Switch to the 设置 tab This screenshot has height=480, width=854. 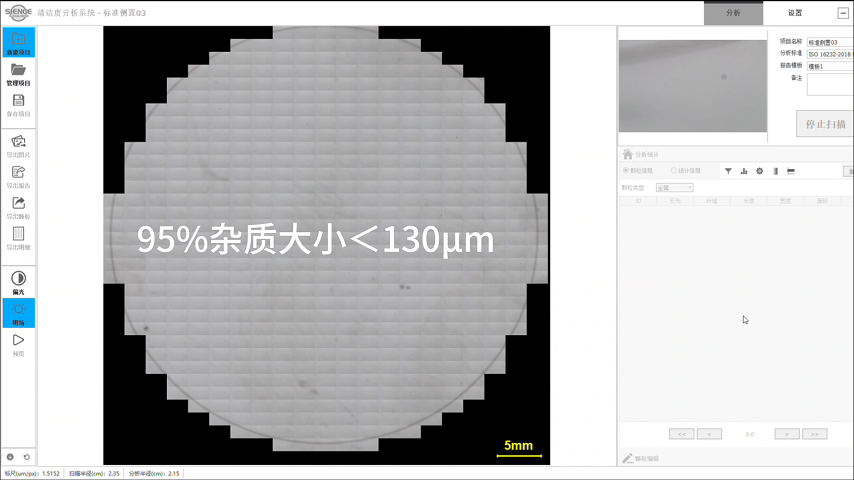coord(794,13)
